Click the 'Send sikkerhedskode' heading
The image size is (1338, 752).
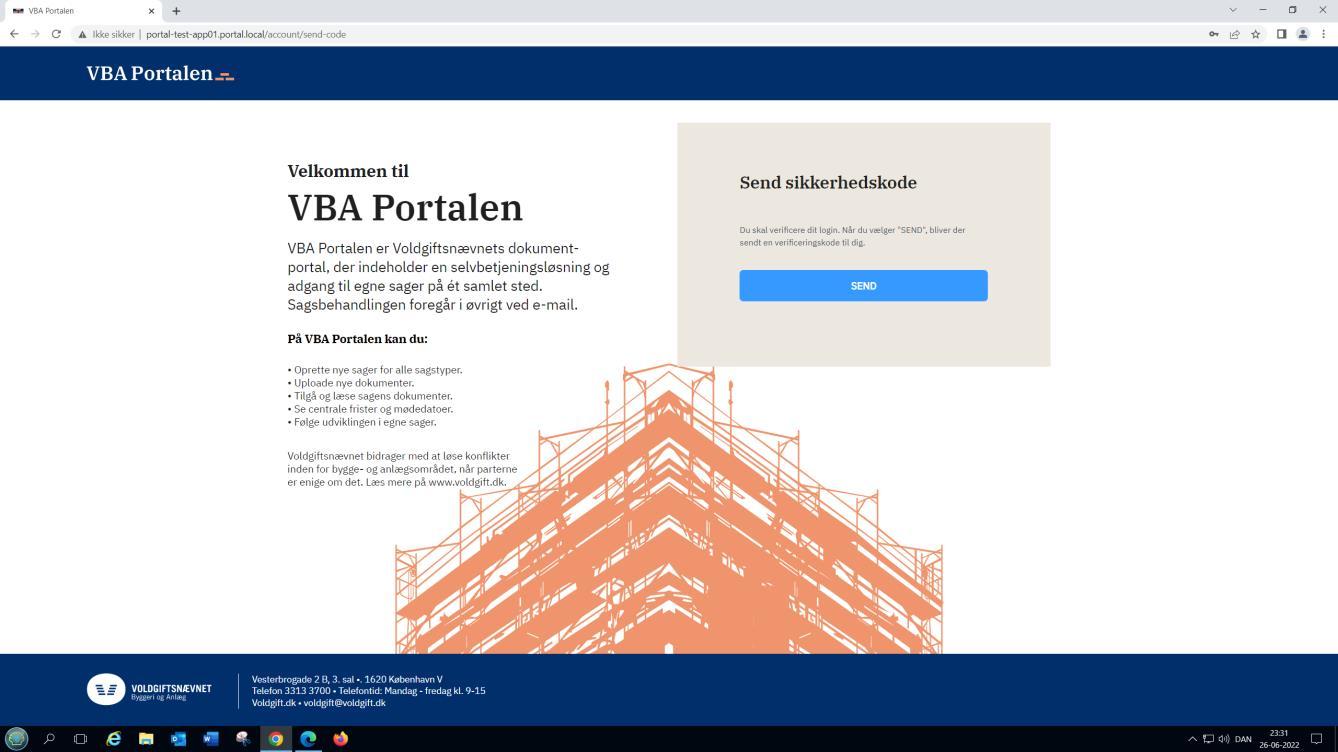coord(828,183)
